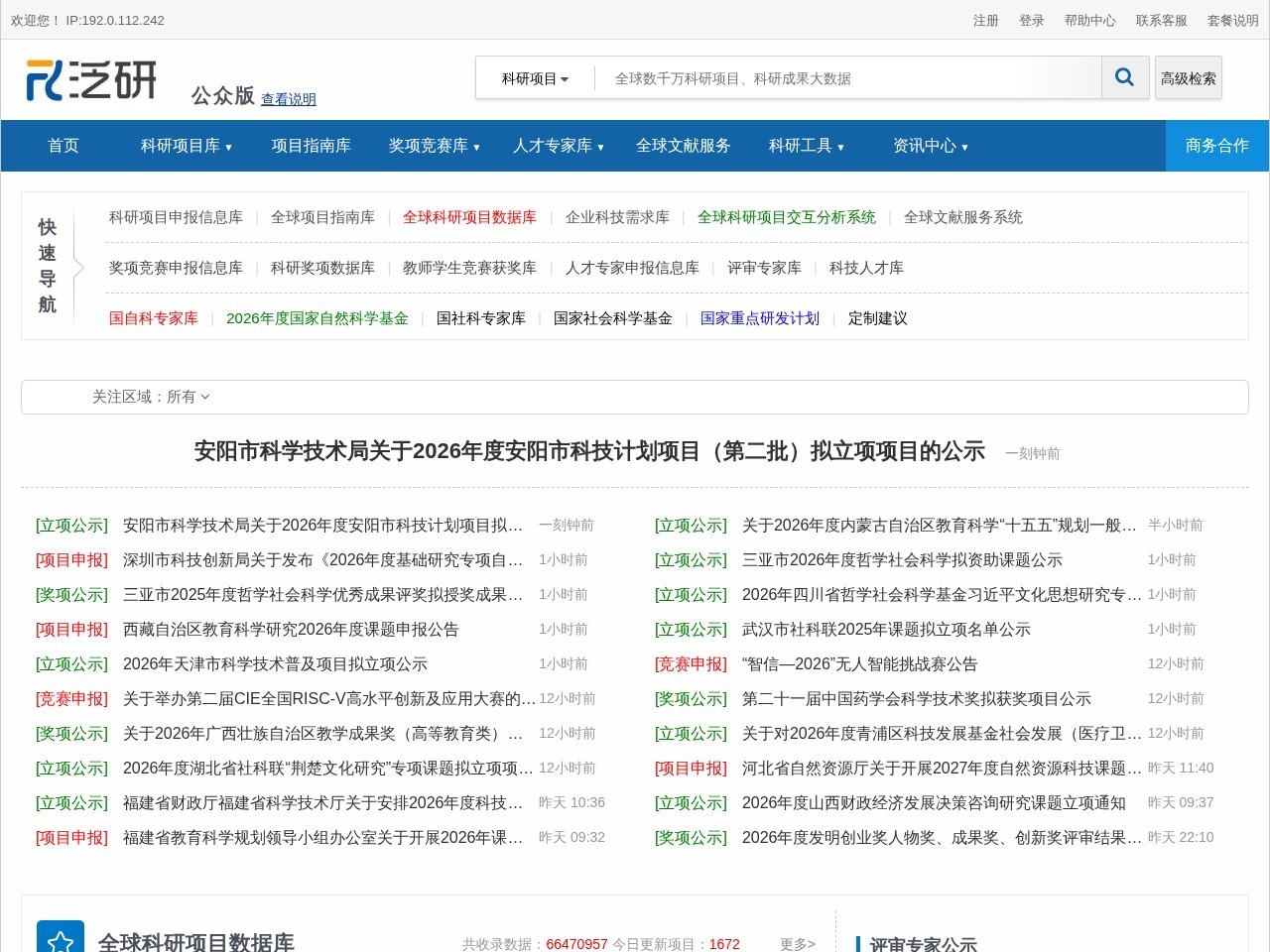Open 联系客服 in the top bar
This screenshot has width=1270, height=952.
pyautogui.click(x=1162, y=20)
